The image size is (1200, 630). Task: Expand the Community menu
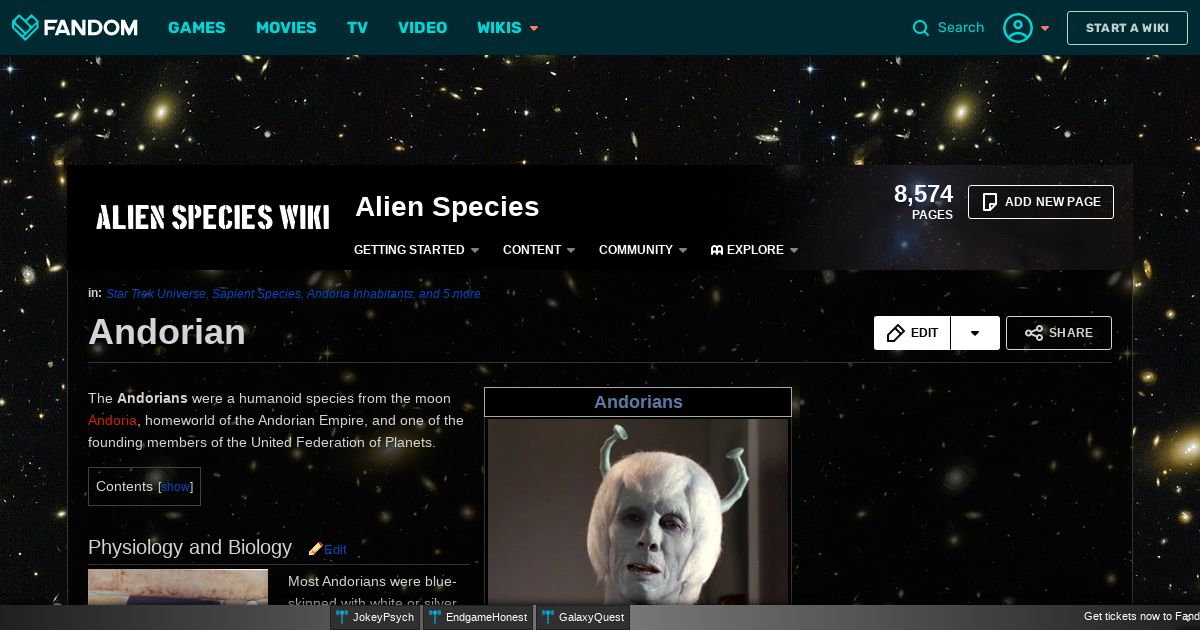click(x=643, y=250)
